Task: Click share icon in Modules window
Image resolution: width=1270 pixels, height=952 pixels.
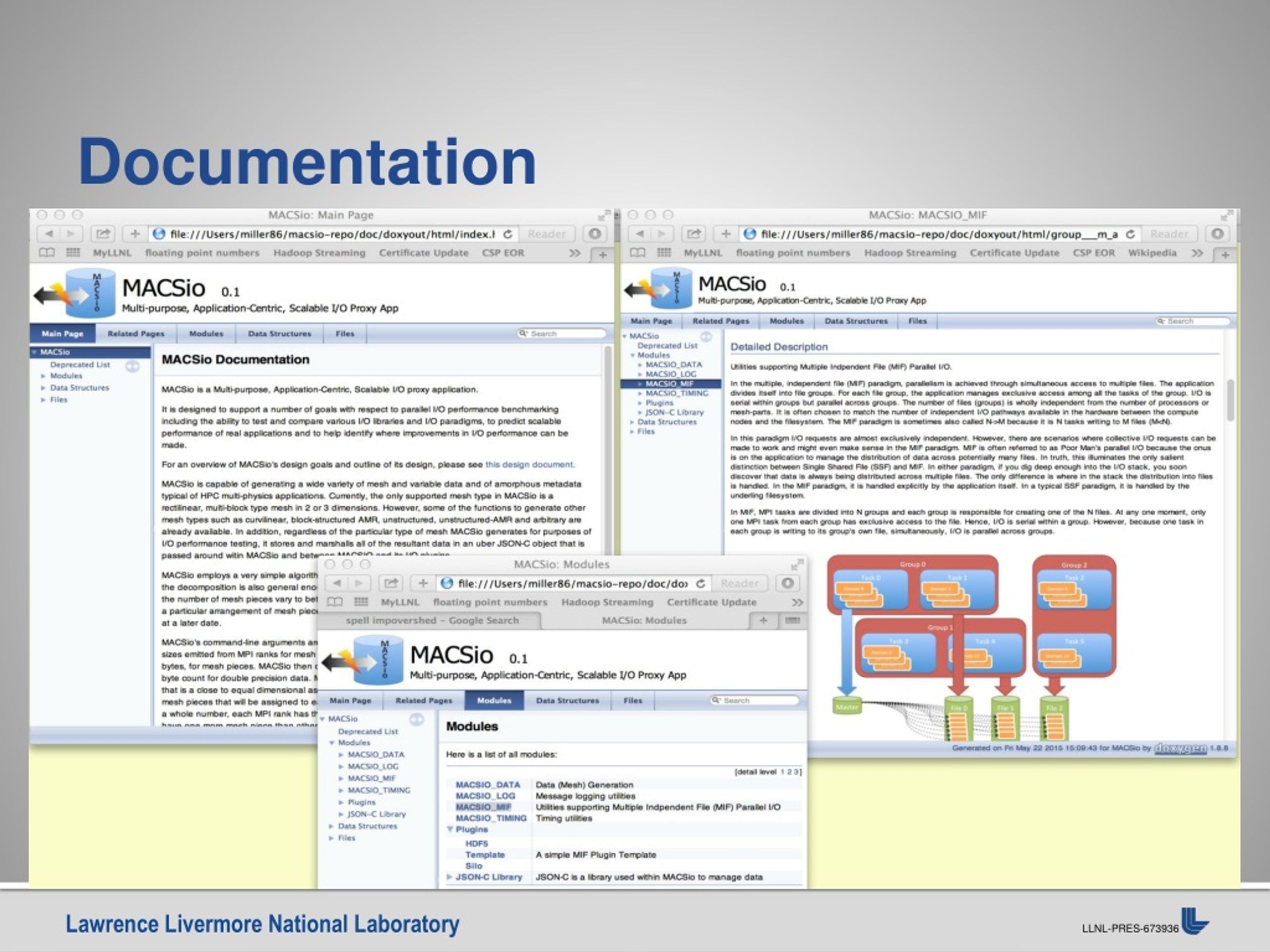Action: click(x=391, y=584)
